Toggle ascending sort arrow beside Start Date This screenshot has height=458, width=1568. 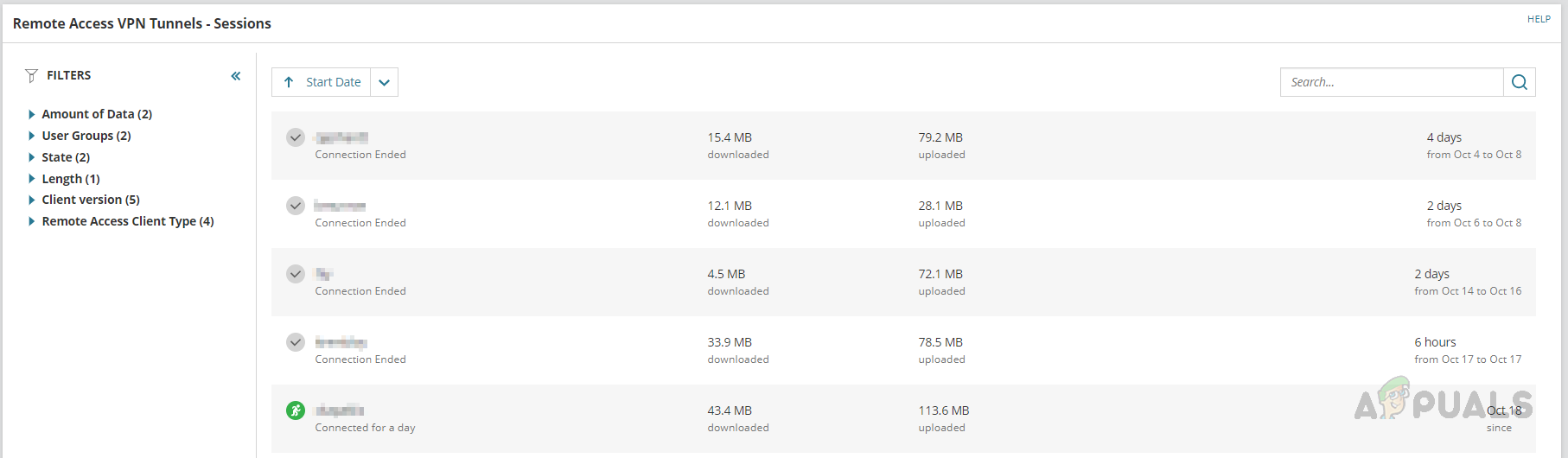289,82
